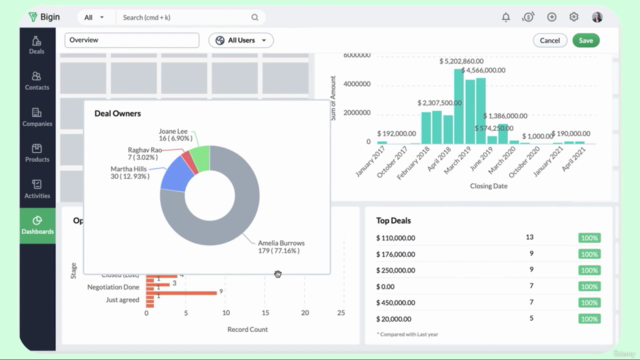This screenshot has width=640, height=360.
Task: Click the Save button
Action: click(x=586, y=40)
